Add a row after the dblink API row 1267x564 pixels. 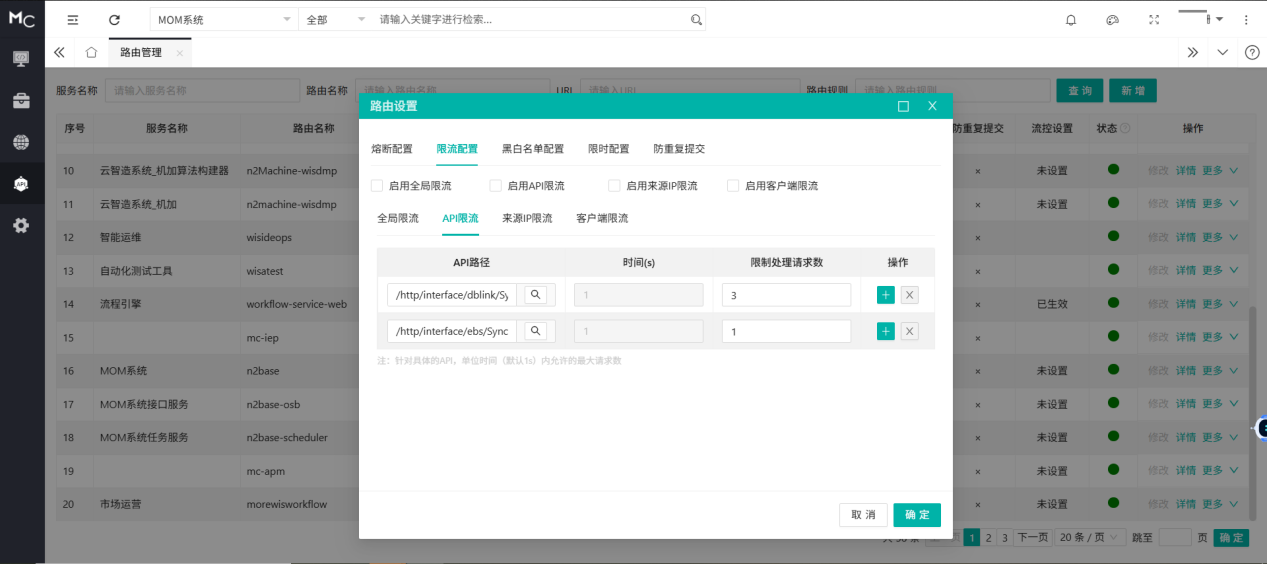886,294
